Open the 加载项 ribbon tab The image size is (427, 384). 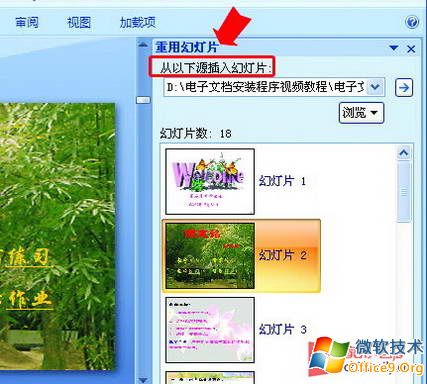pos(138,22)
